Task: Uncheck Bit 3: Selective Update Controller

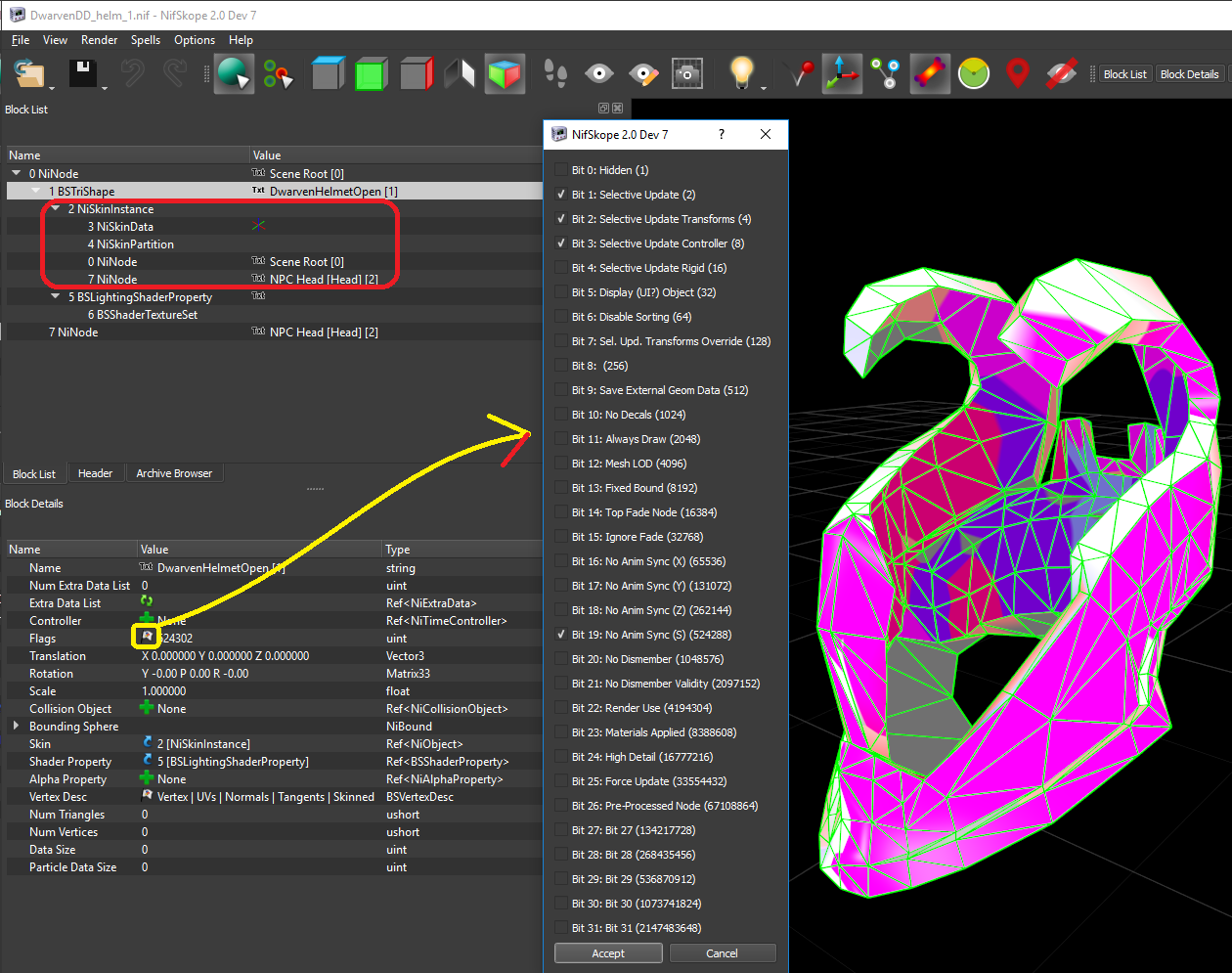Action: coord(561,243)
